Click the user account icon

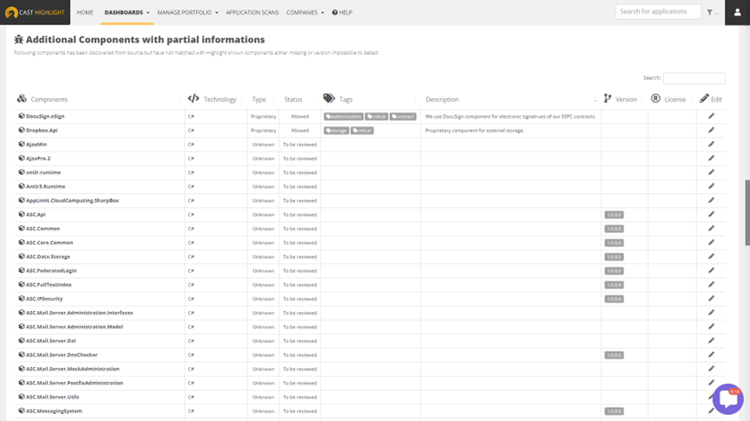coord(738,12)
